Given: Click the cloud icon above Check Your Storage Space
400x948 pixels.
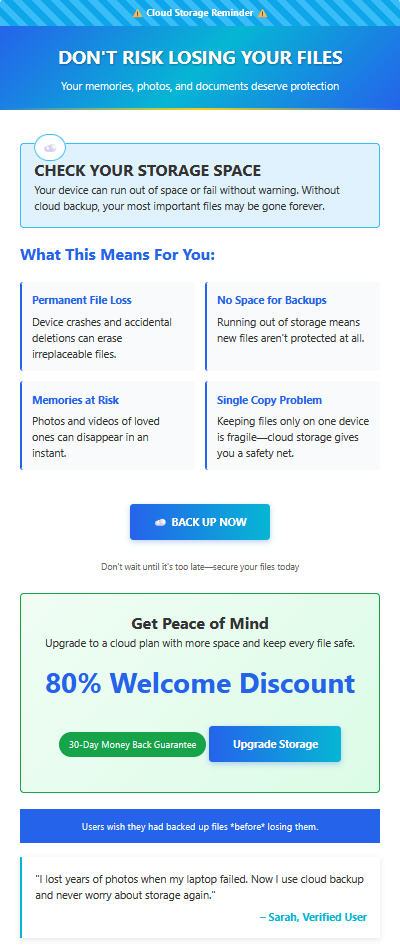Looking at the screenshot, I should 50,147.
